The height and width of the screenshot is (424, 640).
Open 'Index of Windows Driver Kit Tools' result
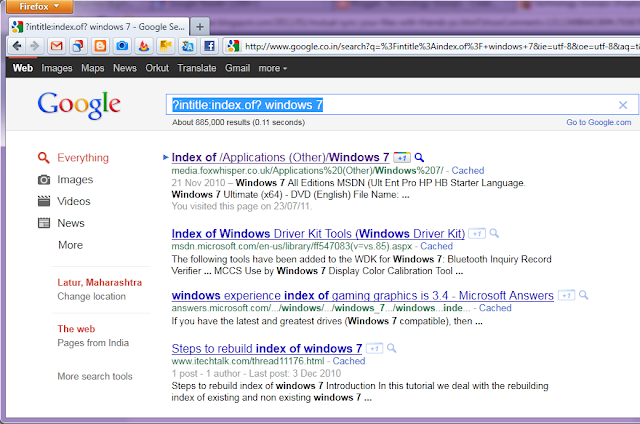(x=318, y=234)
